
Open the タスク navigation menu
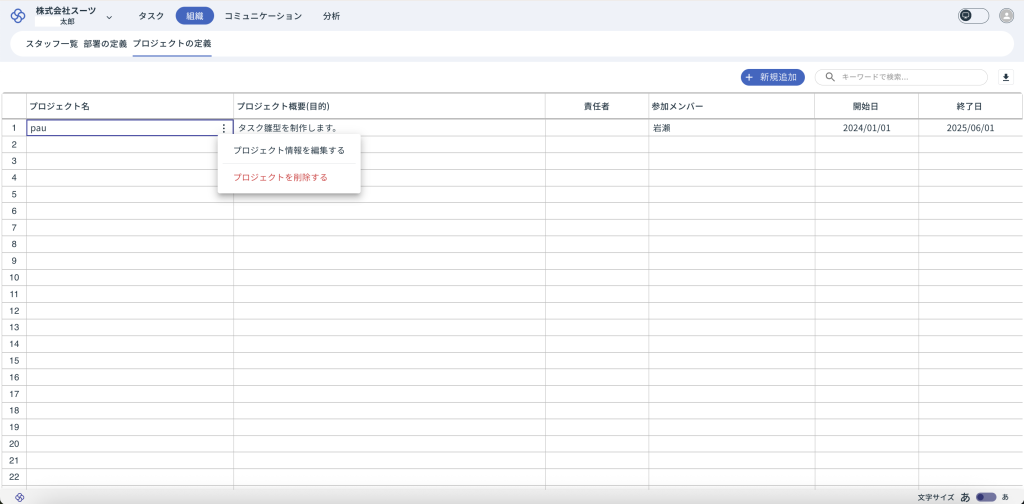[151, 16]
